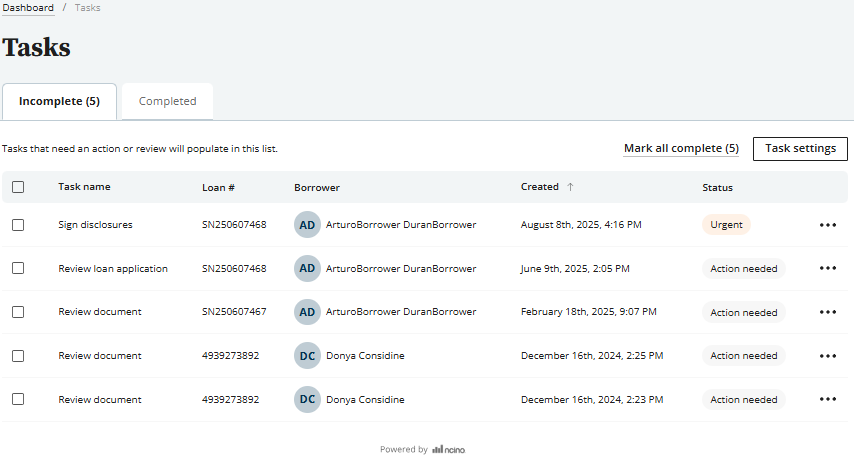
Task: Check the Sign disclosures task checkbox
Action: pos(18,225)
